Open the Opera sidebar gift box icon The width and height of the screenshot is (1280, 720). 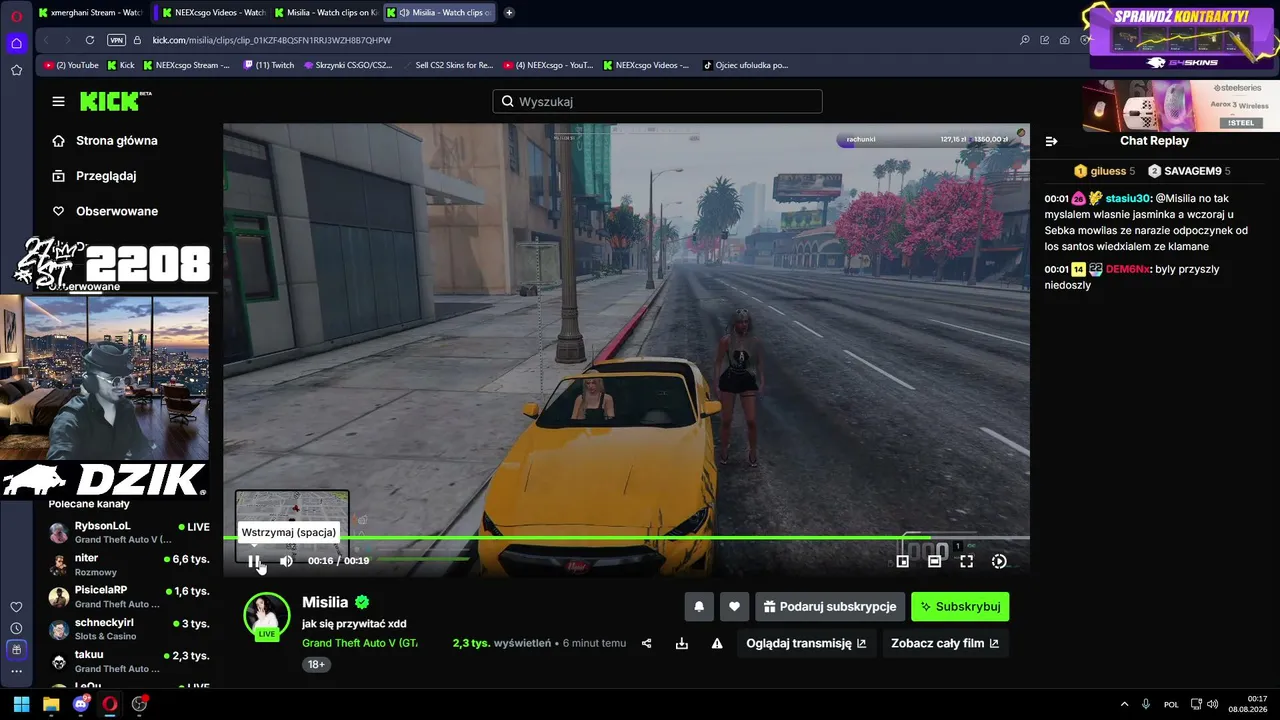(x=16, y=649)
